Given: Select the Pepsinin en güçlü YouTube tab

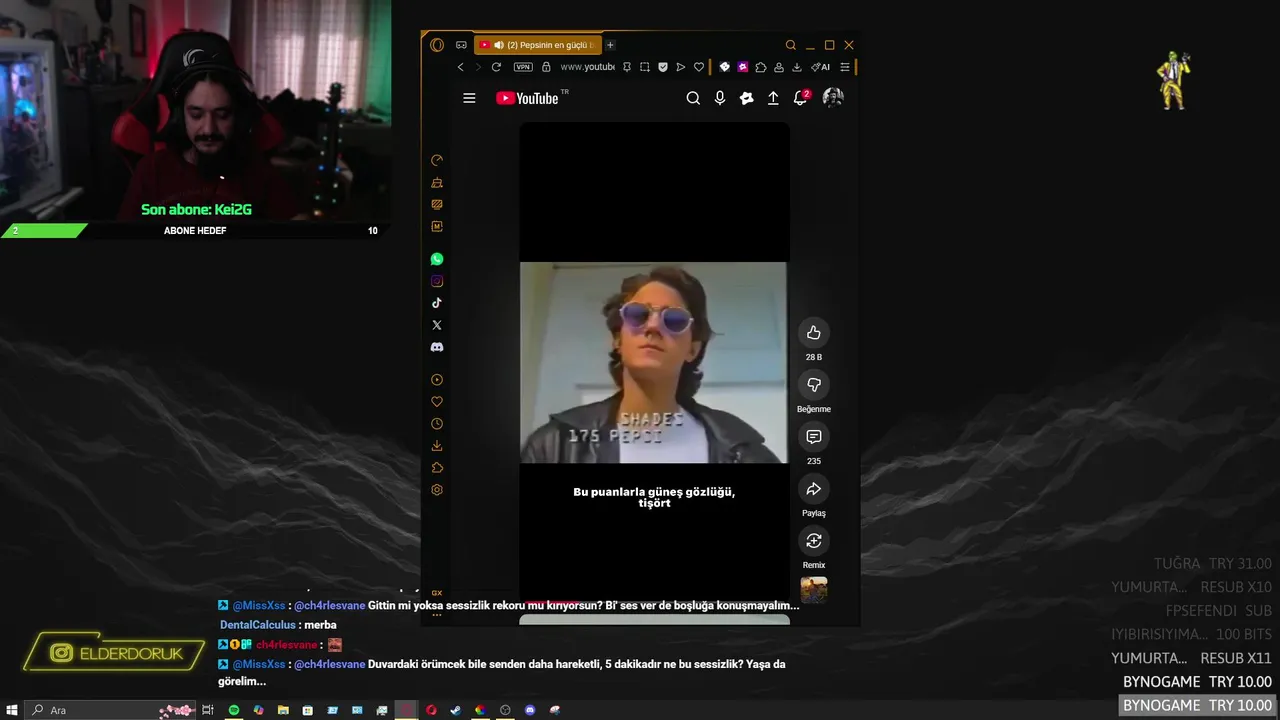Looking at the screenshot, I should pos(537,45).
